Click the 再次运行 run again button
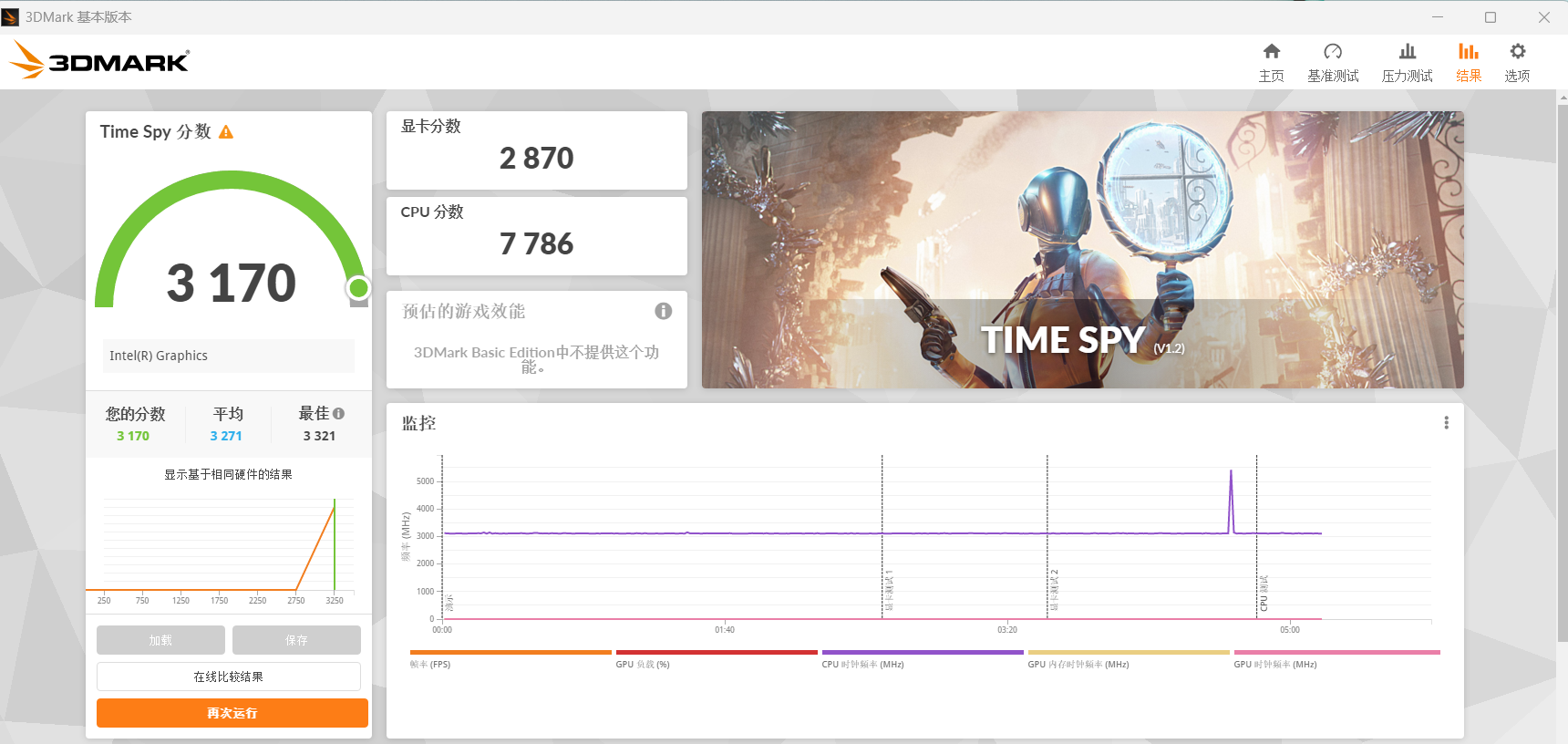 point(232,713)
